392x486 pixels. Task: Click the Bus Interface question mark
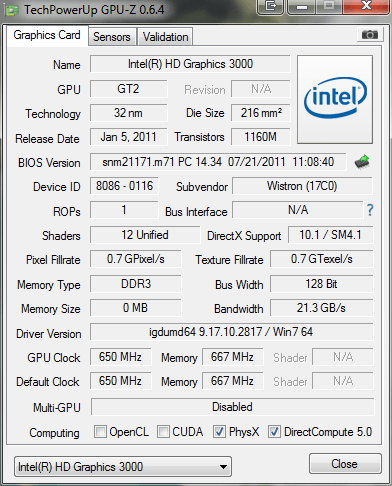point(370,210)
